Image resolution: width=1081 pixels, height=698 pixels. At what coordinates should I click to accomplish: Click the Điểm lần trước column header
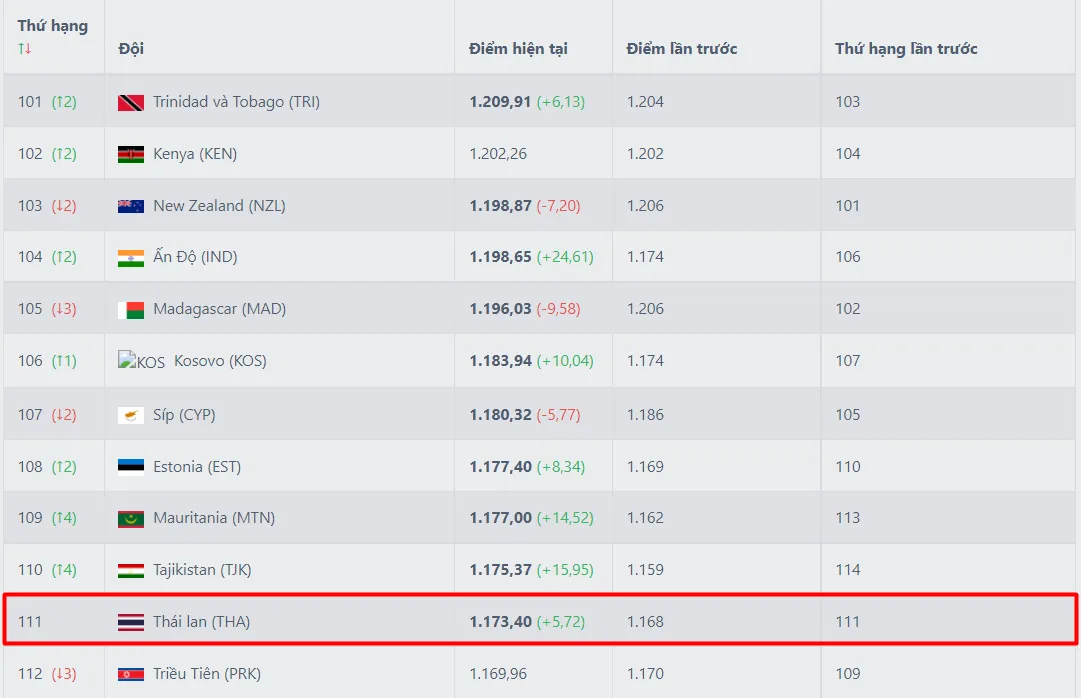tap(682, 49)
